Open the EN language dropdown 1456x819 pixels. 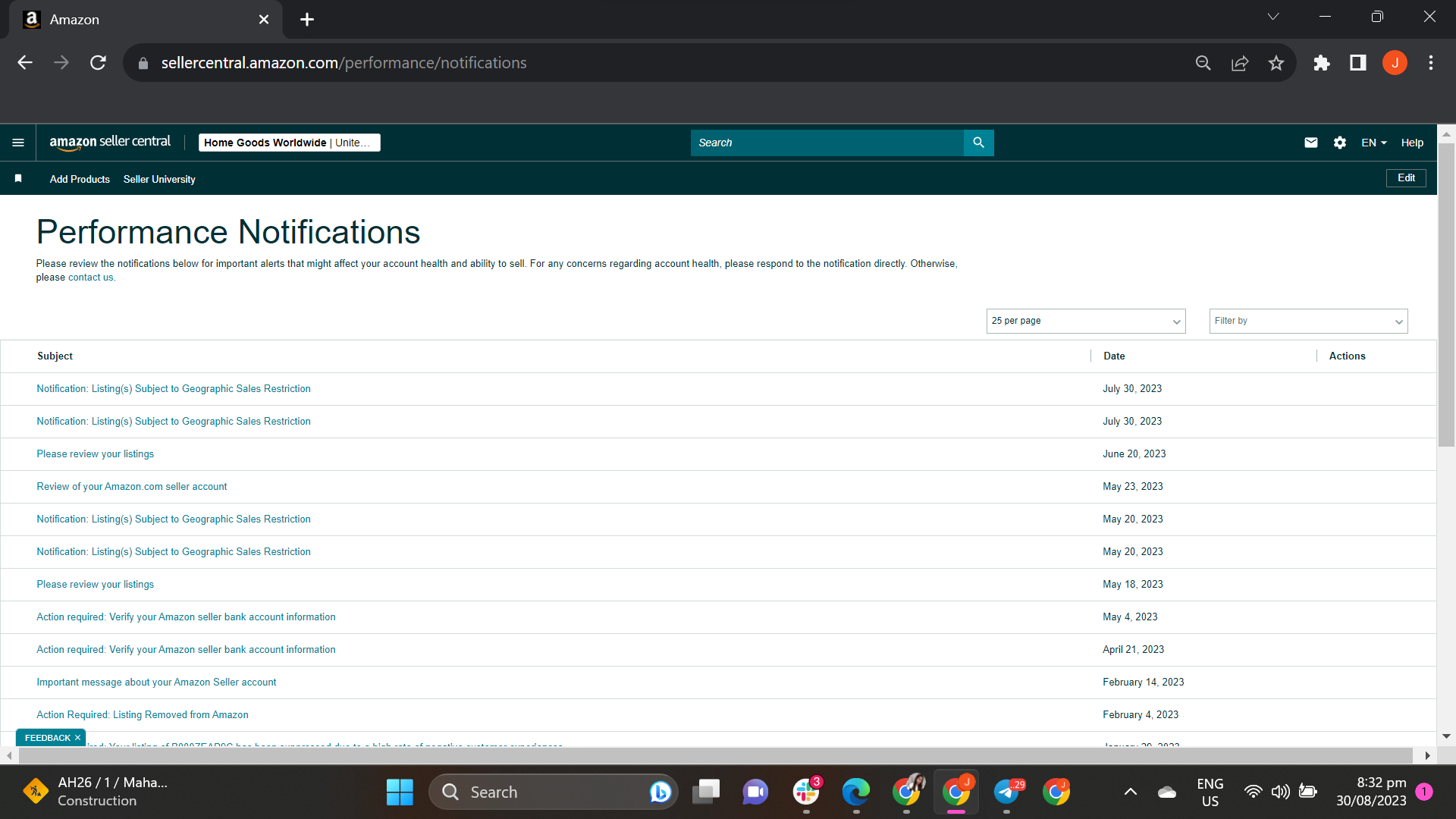[1373, 143]
